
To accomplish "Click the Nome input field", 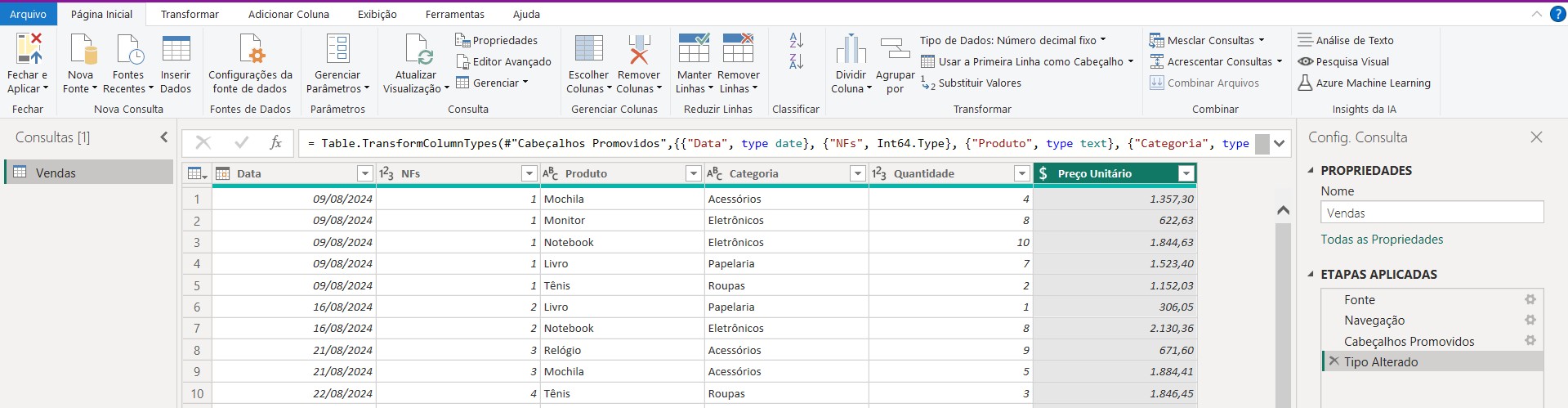I will pos(1432,213).
